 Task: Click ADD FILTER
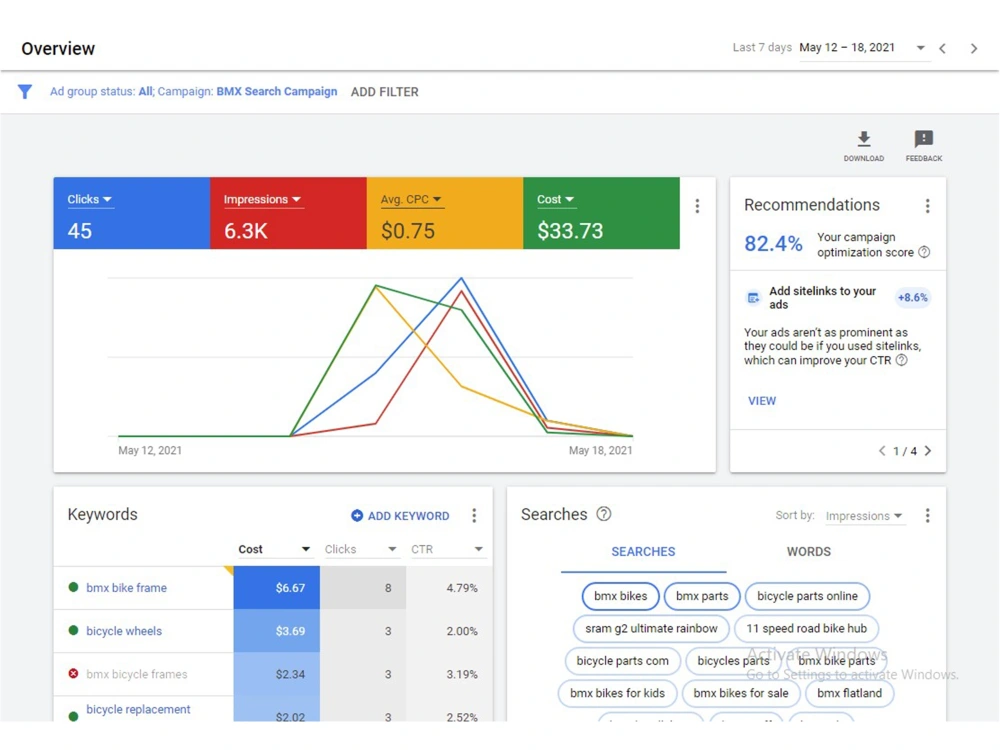(x=385, y=92)
